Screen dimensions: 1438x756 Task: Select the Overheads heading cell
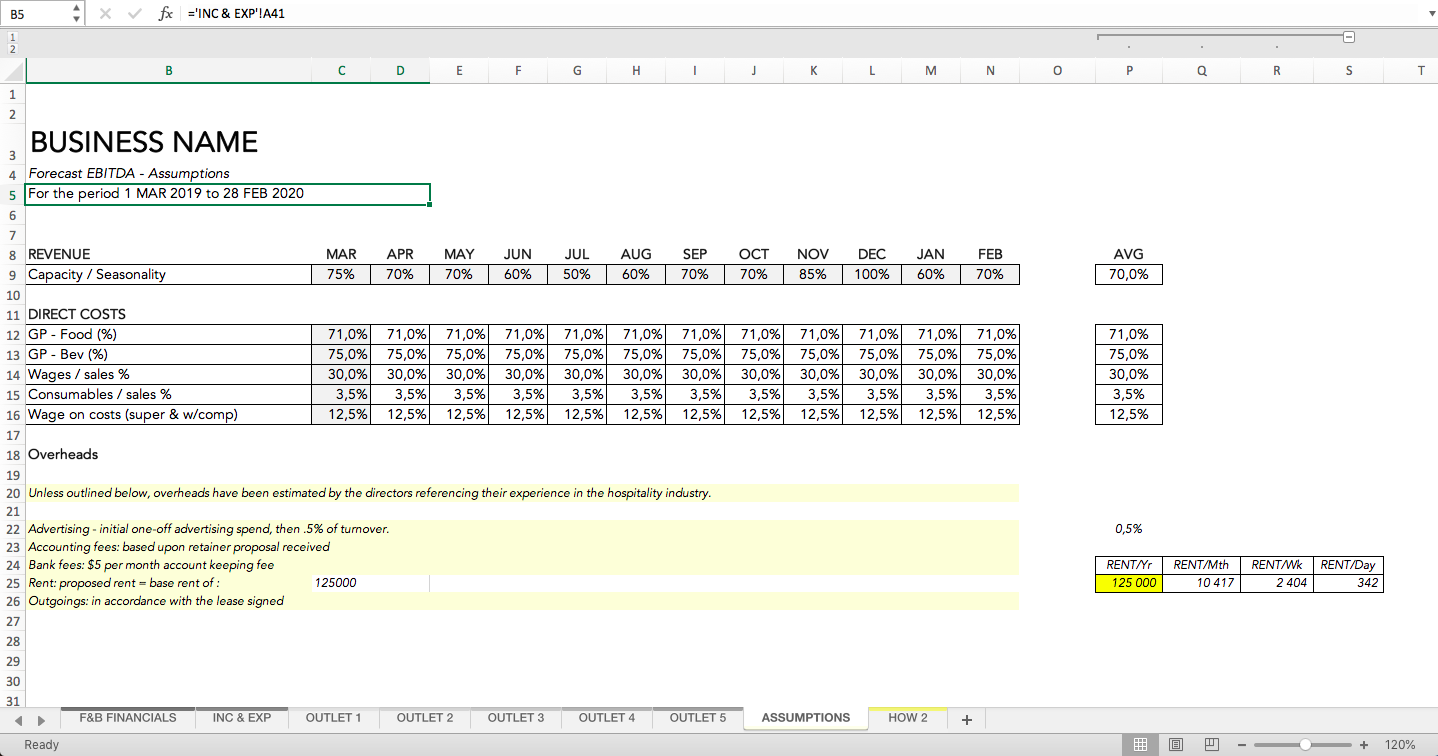(x=168, y=454)
